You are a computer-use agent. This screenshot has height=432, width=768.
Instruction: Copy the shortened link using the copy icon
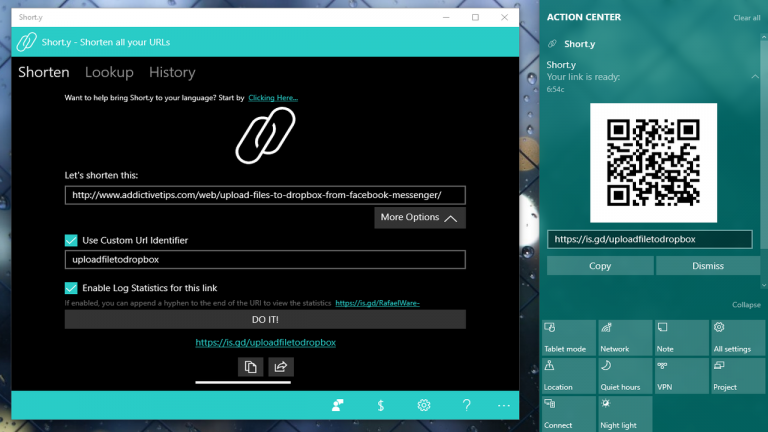pyautogui.click(x=250, y=366)
